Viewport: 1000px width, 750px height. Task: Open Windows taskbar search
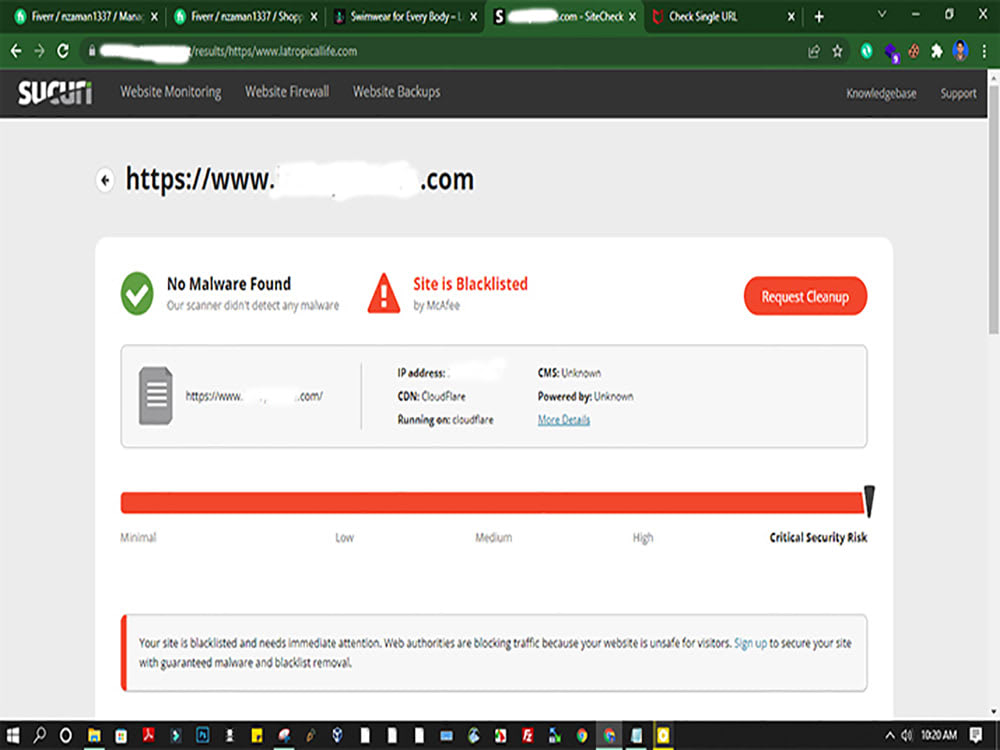(x=40, y=735)
